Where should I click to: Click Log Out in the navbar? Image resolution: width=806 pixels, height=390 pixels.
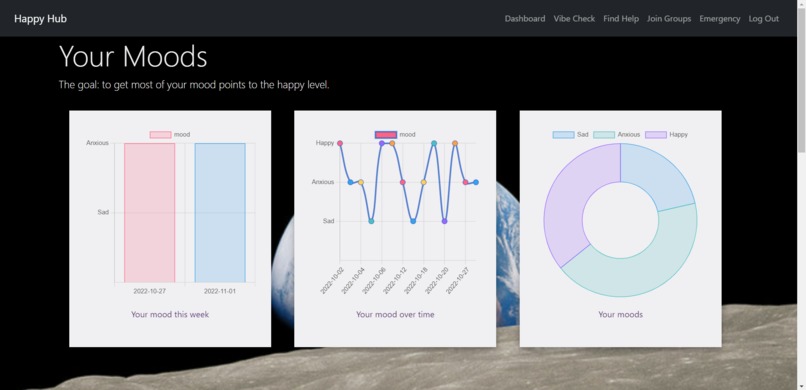pos(763,18)
